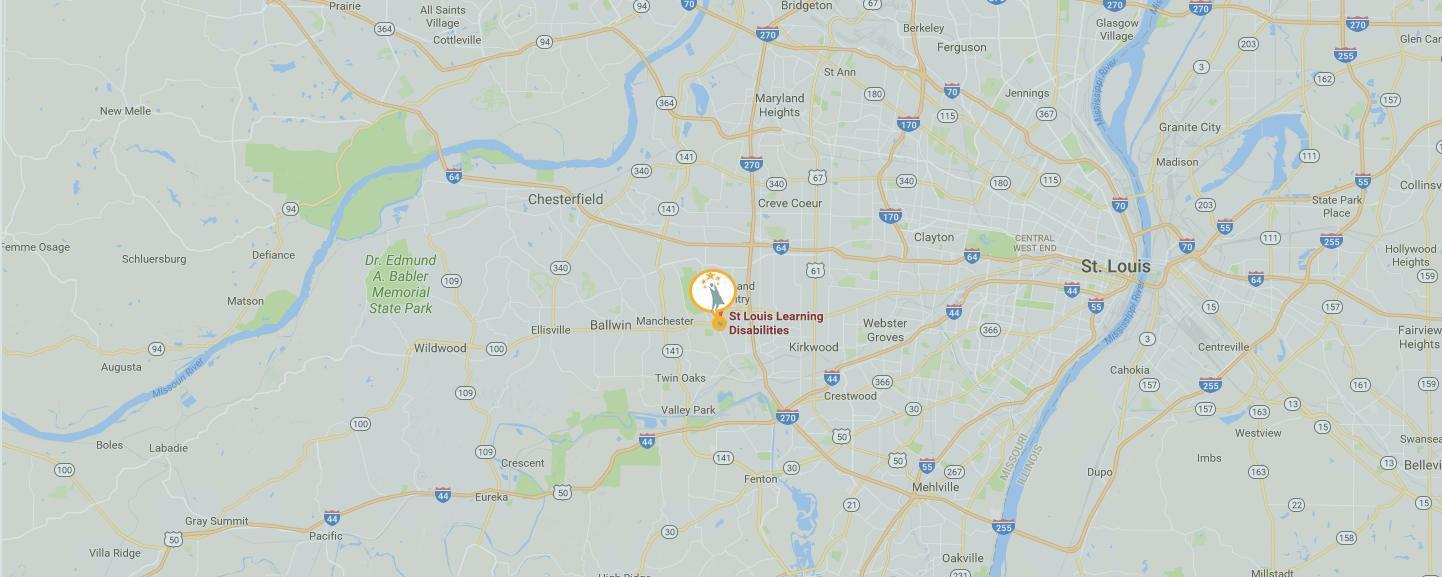Select the Chesterfield city label

click(565, 199)
